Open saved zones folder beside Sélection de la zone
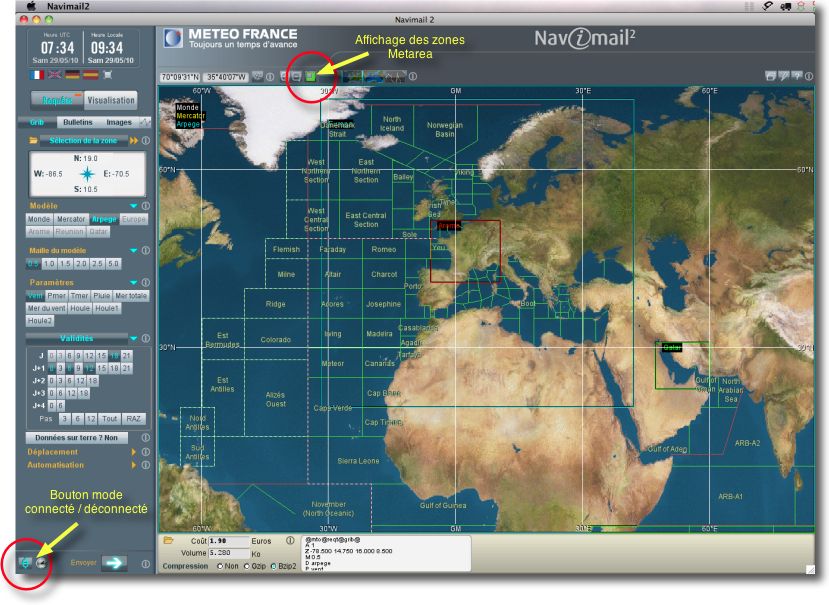829x605 pixels. tap(33, 141)
